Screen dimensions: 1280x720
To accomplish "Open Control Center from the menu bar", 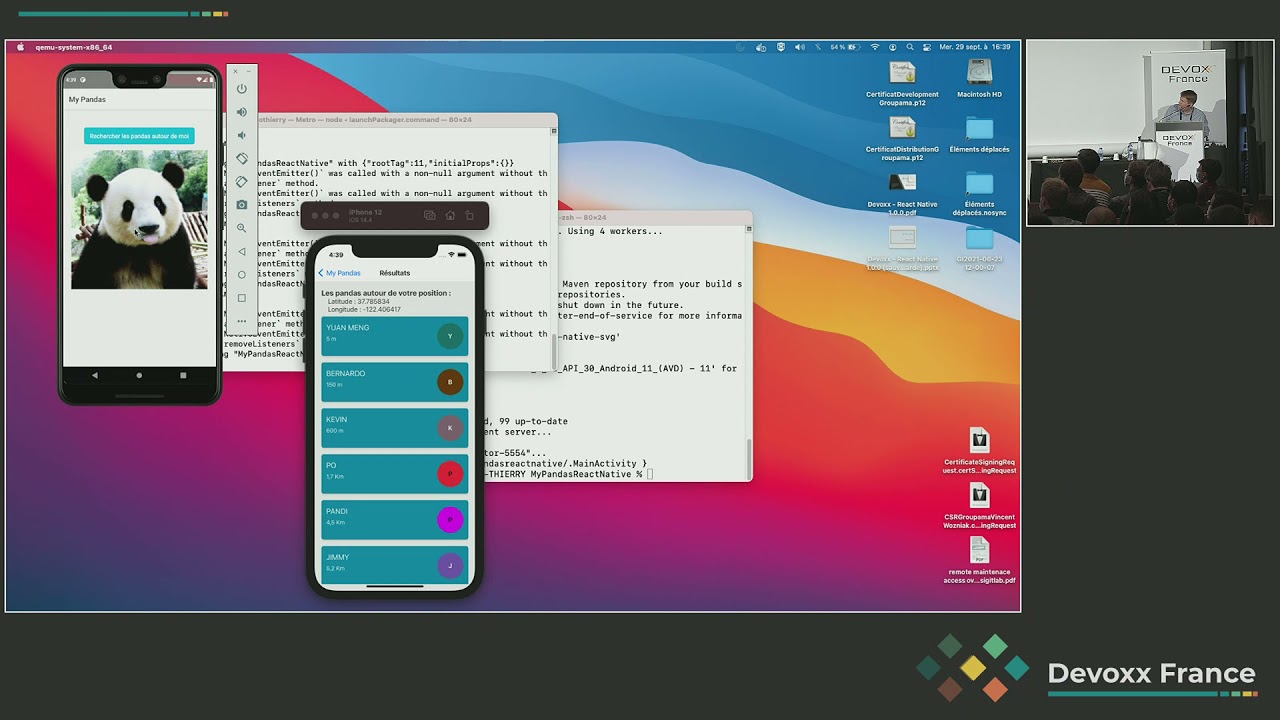I will 926,47.
